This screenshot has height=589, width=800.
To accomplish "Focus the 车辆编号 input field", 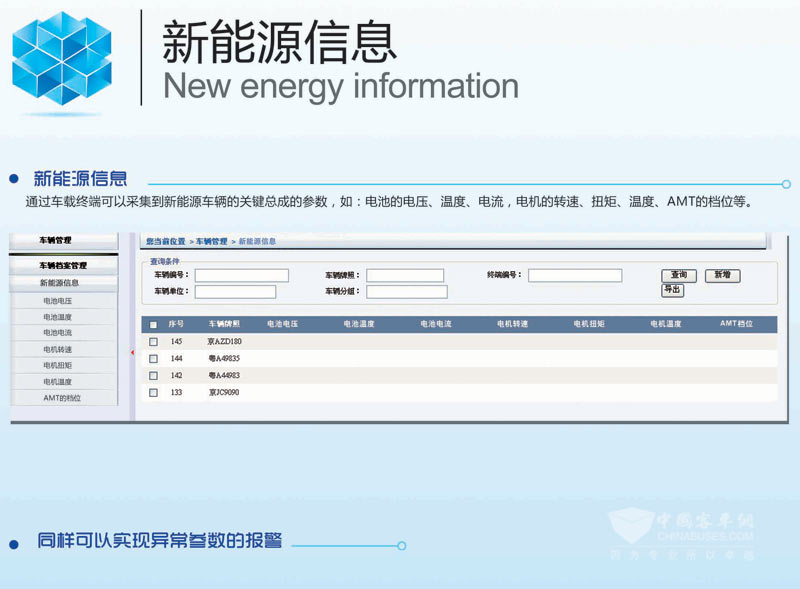I will 241,275.
